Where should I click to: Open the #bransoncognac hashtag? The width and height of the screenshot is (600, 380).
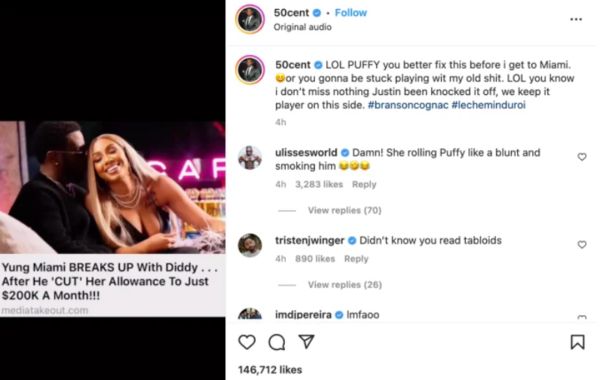408,105
